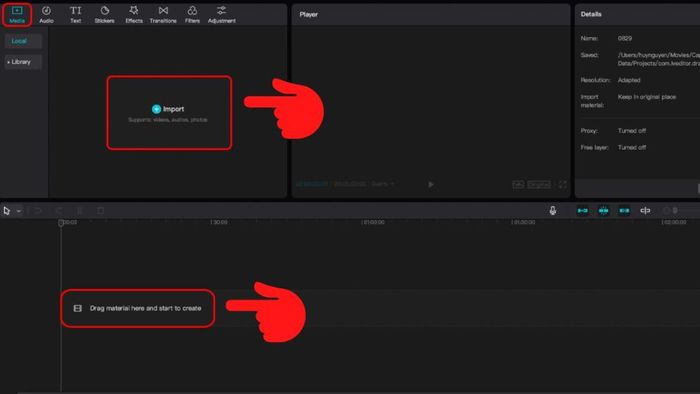Open the Filters tab
The width and height of the screenshot is (700, 394).
pos(192,14)
